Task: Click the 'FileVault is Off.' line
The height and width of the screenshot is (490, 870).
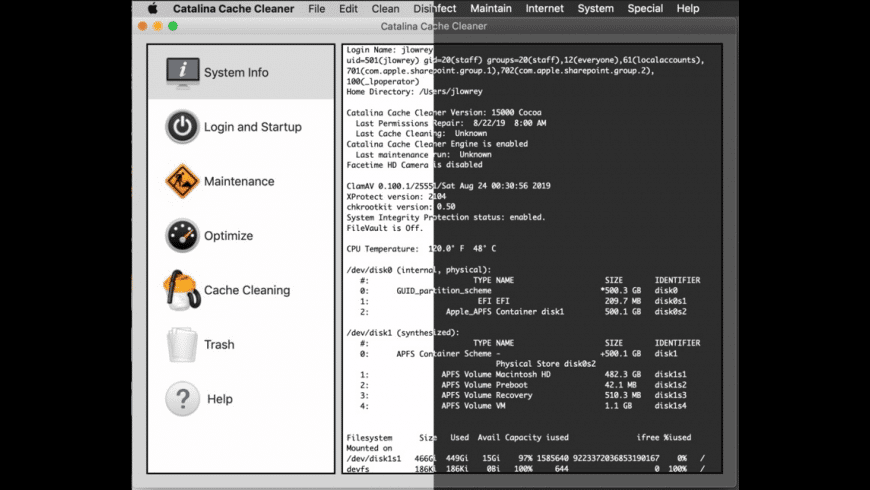Action: (385, 228)
